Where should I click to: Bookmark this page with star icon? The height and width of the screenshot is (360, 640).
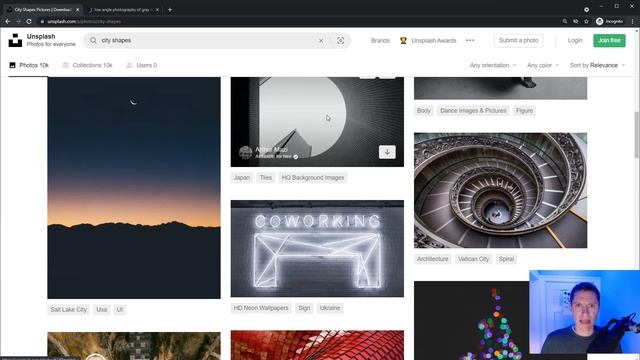586,21
